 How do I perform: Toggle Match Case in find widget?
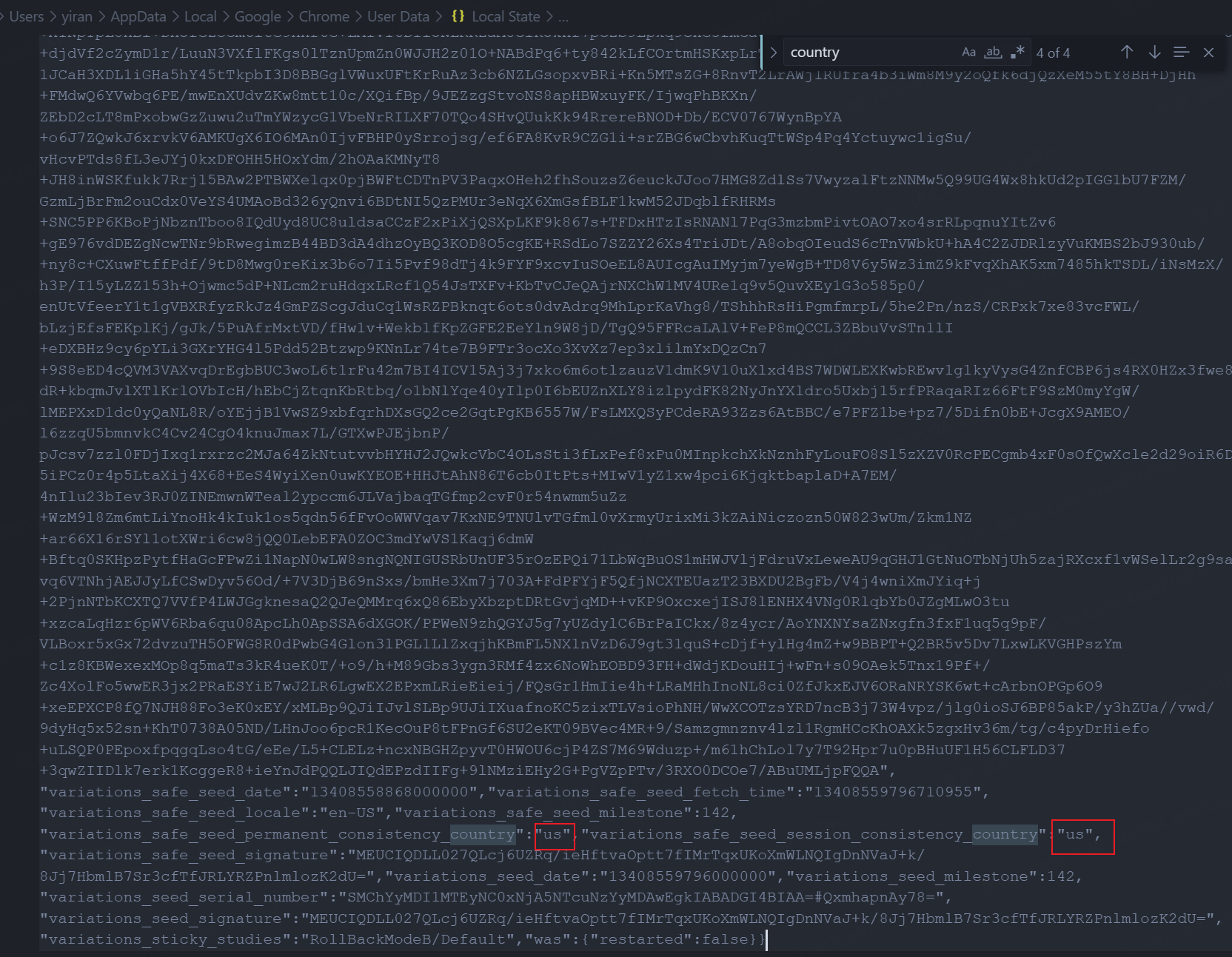click(x=968, y=53)
